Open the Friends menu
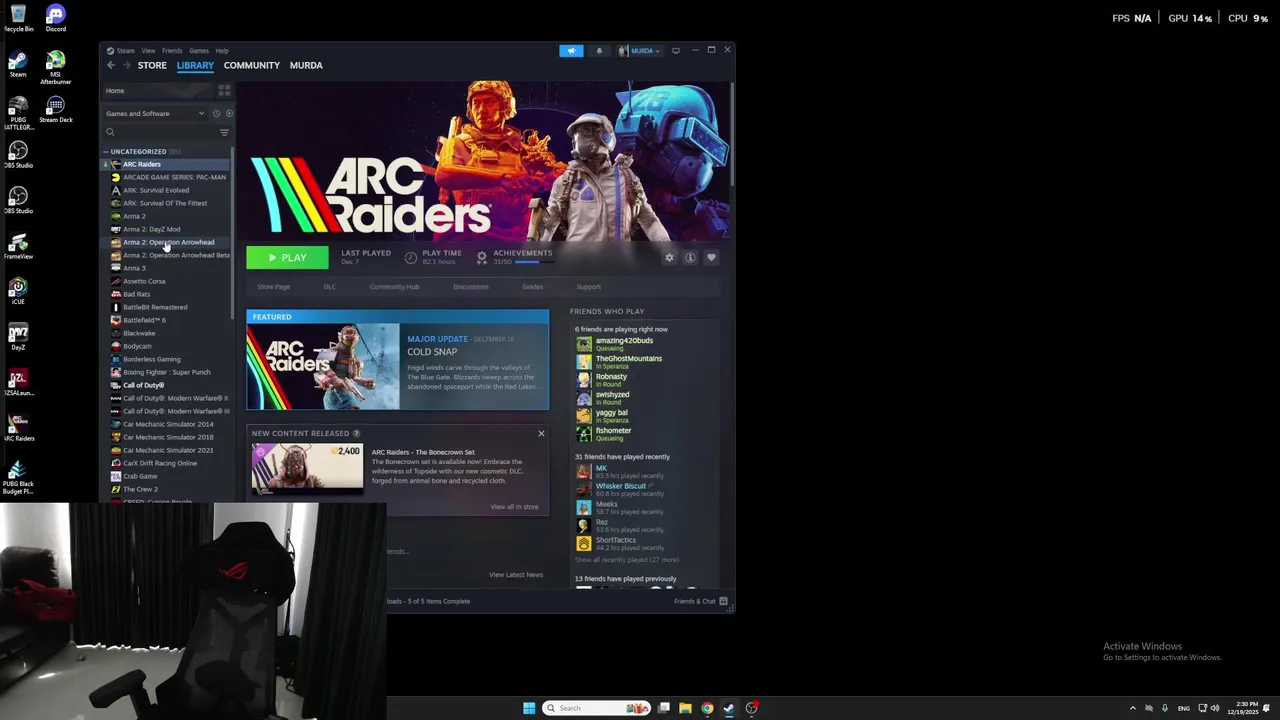The image size is (1280, 720). pos(172,50)
